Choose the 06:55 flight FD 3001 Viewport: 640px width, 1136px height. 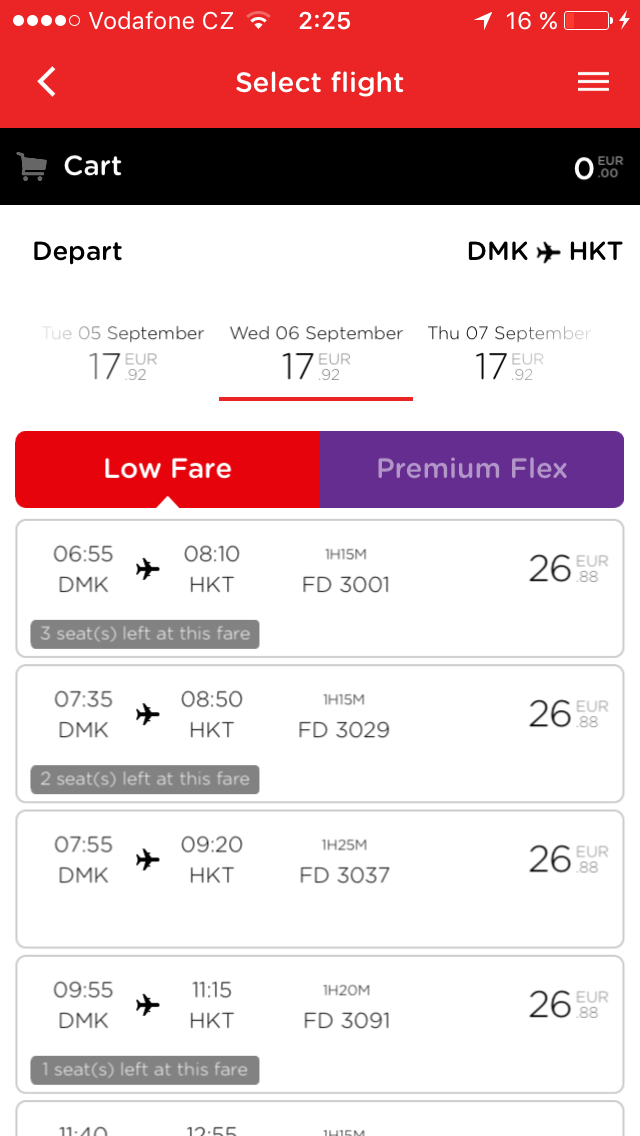[320, 572]
